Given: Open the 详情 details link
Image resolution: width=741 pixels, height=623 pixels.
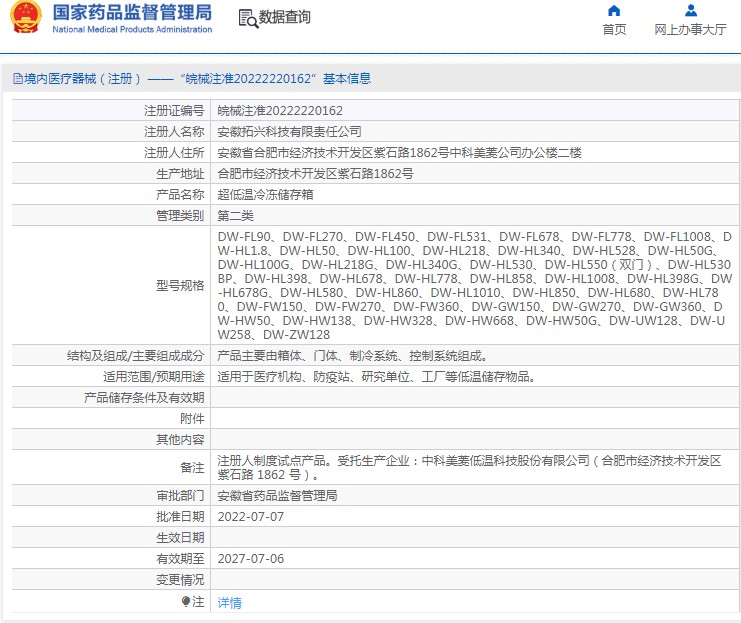Looking at the screenshot, I should pyautogui.click(x=229, y=602).
